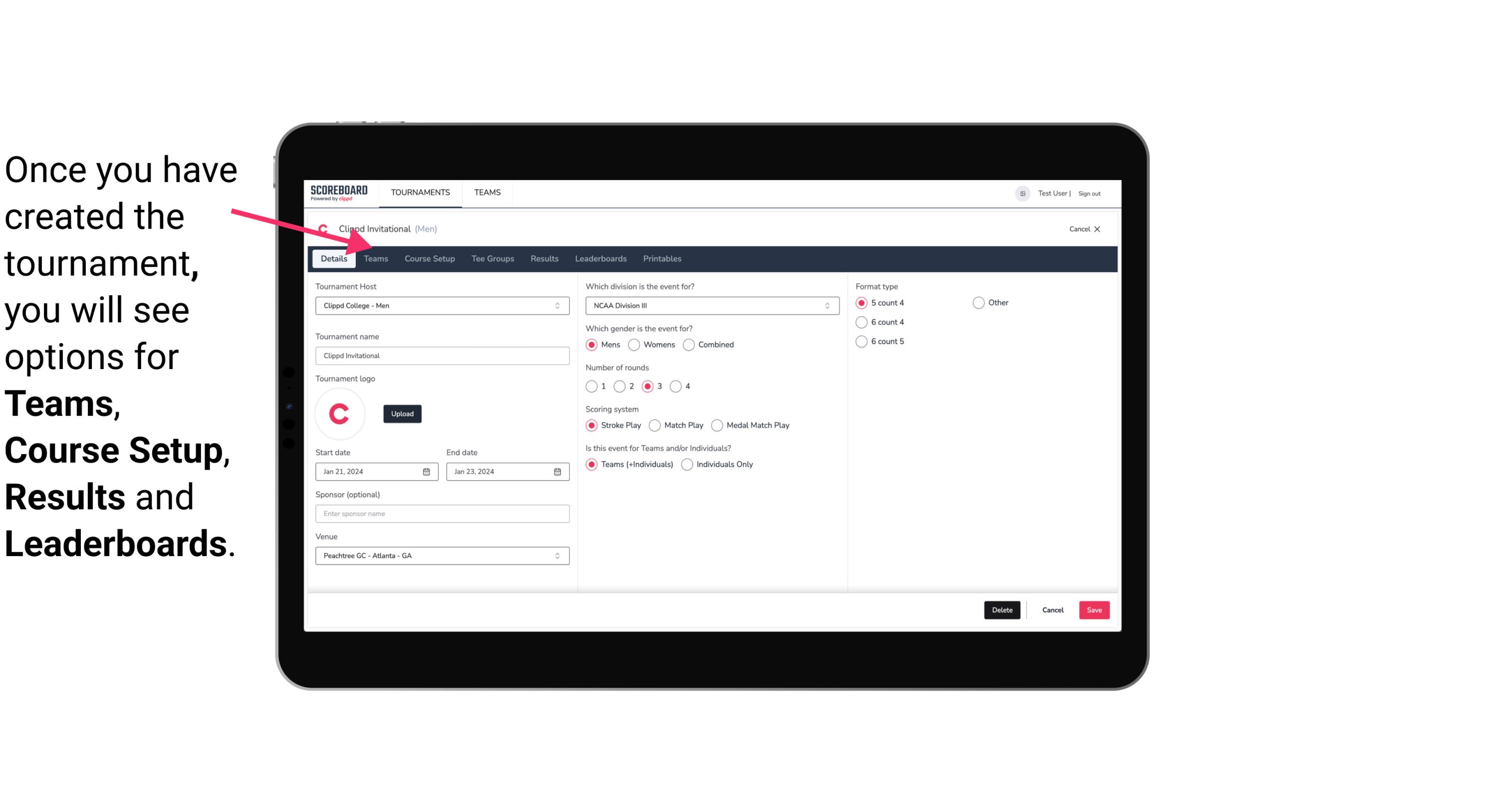The height and width of the screenshot is (812, 1510).
Task: Click the Upload logo button icon
Action: click(402, 414)
